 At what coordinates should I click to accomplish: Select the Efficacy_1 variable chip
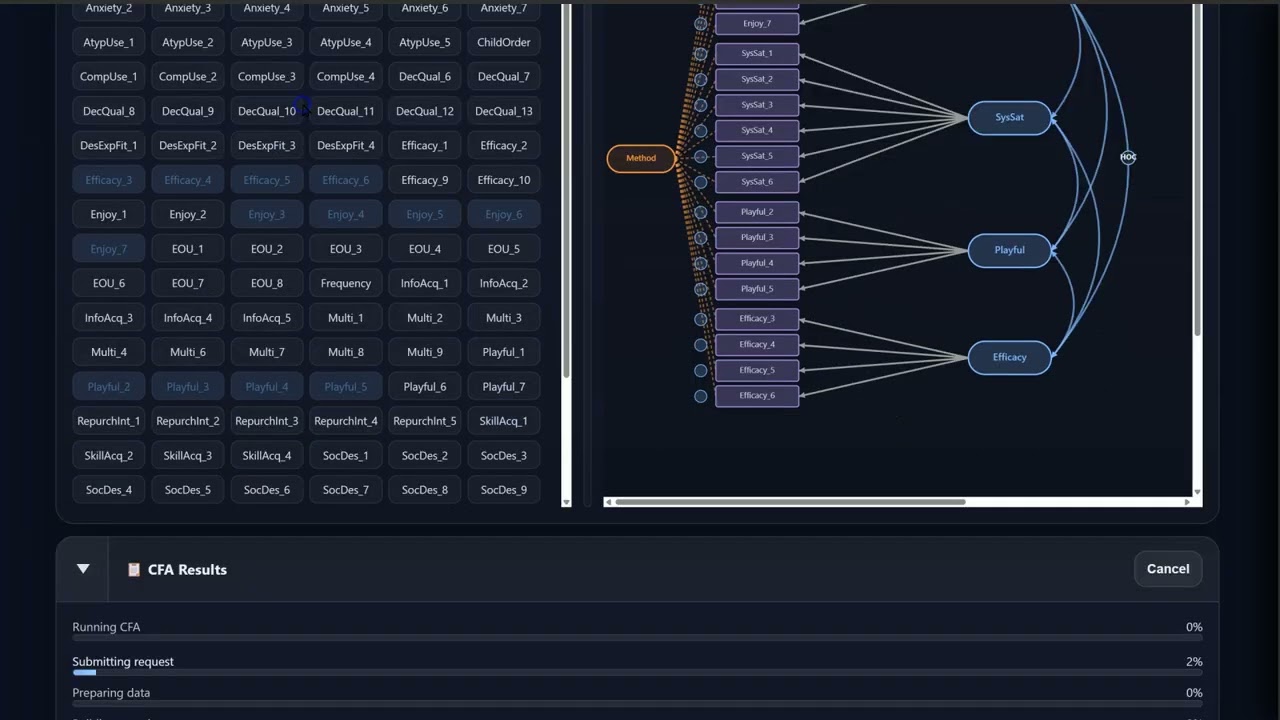pyautogui.click(x=425, y=145)
